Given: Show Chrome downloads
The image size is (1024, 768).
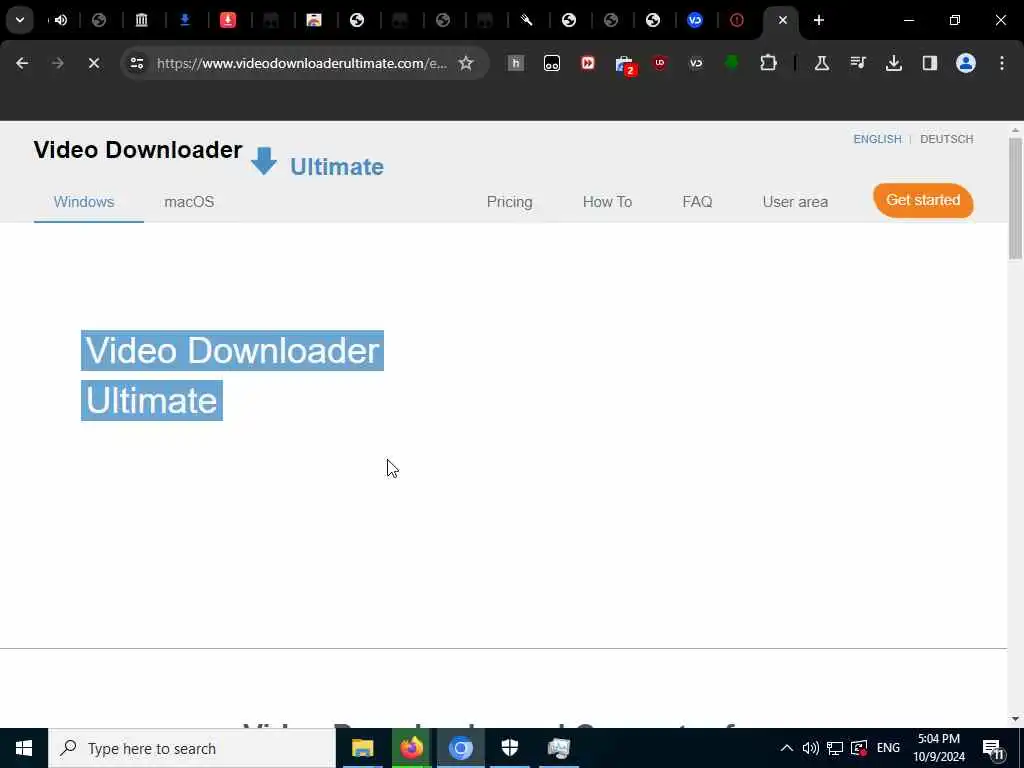Looking at the screenshot, I should pyautogui.click(x=893, y=63).
